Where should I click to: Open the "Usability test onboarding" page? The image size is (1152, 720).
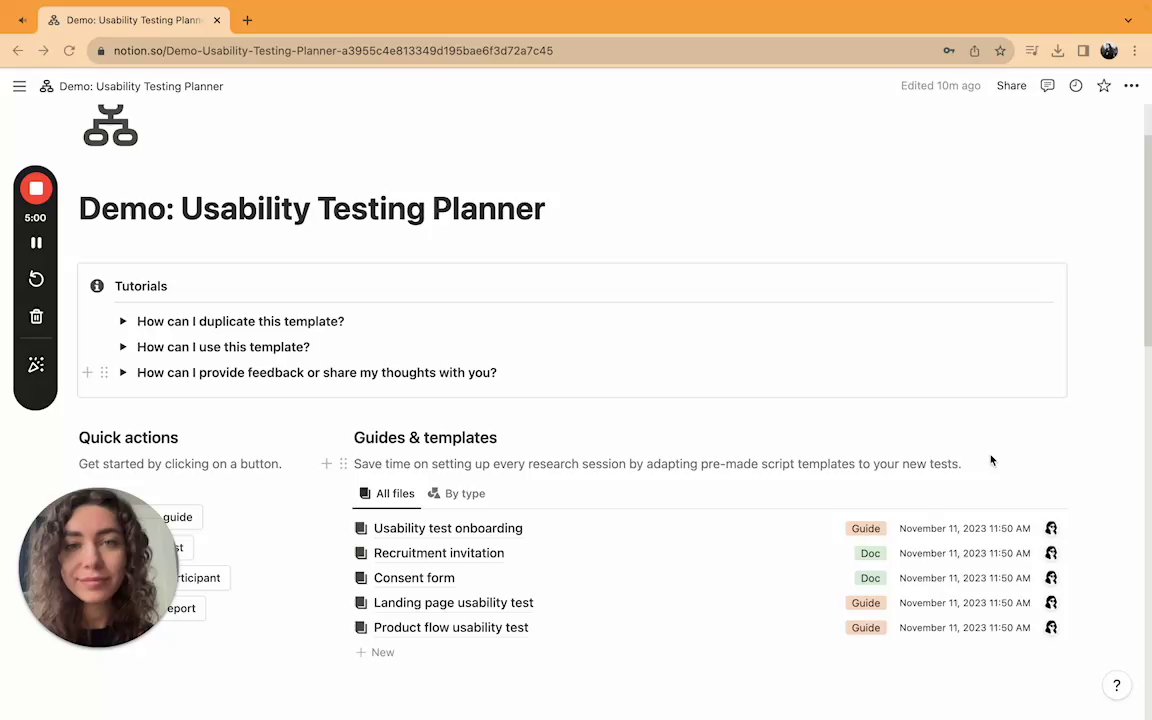447,528
